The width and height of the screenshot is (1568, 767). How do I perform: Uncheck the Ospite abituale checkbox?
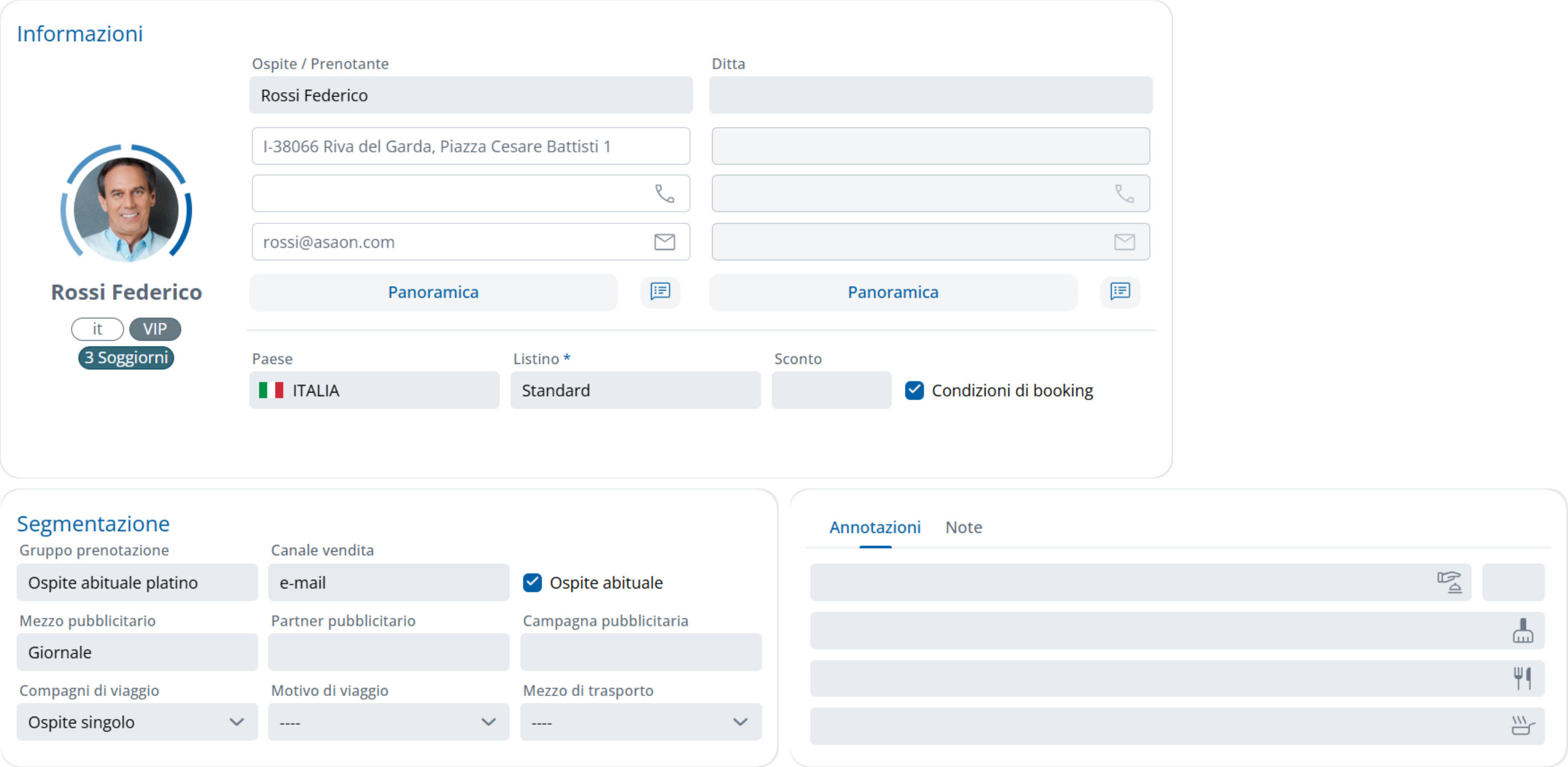click(532, 583)
